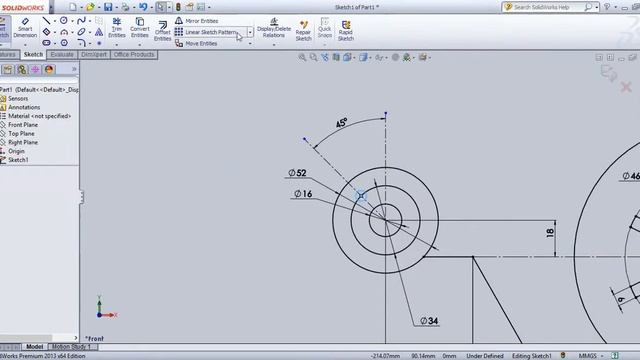The image size is (640, 360).
Task: Save the document with Save icon
Action: [x=108, y=7]
